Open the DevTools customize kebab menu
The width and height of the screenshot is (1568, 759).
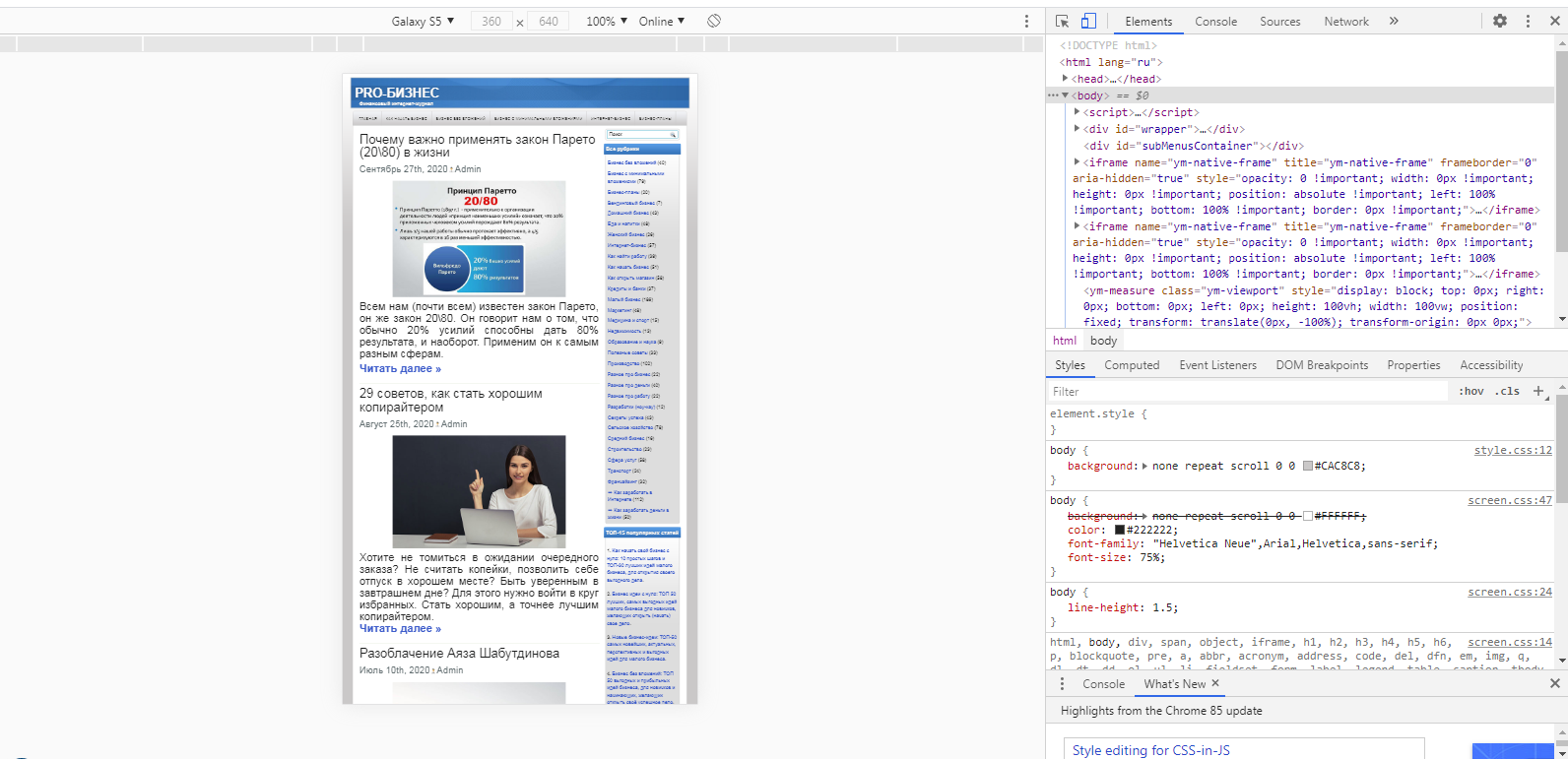(x=1528, y=21)
